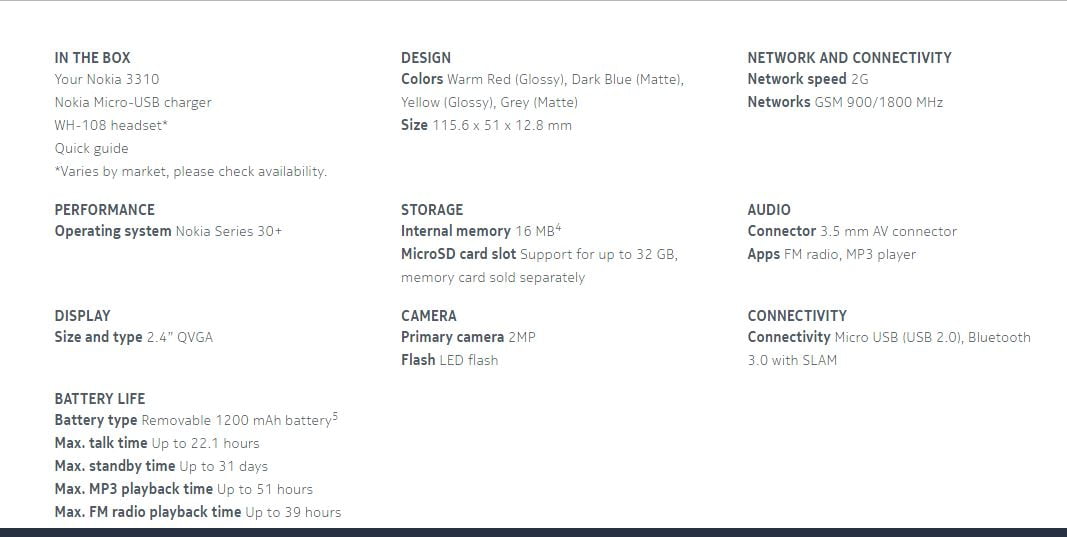This screenshot has width=1067, height=537.
Task: Click 'Yellow (Glossy), Grey (Matte)' line
Action: pos(489,102)
